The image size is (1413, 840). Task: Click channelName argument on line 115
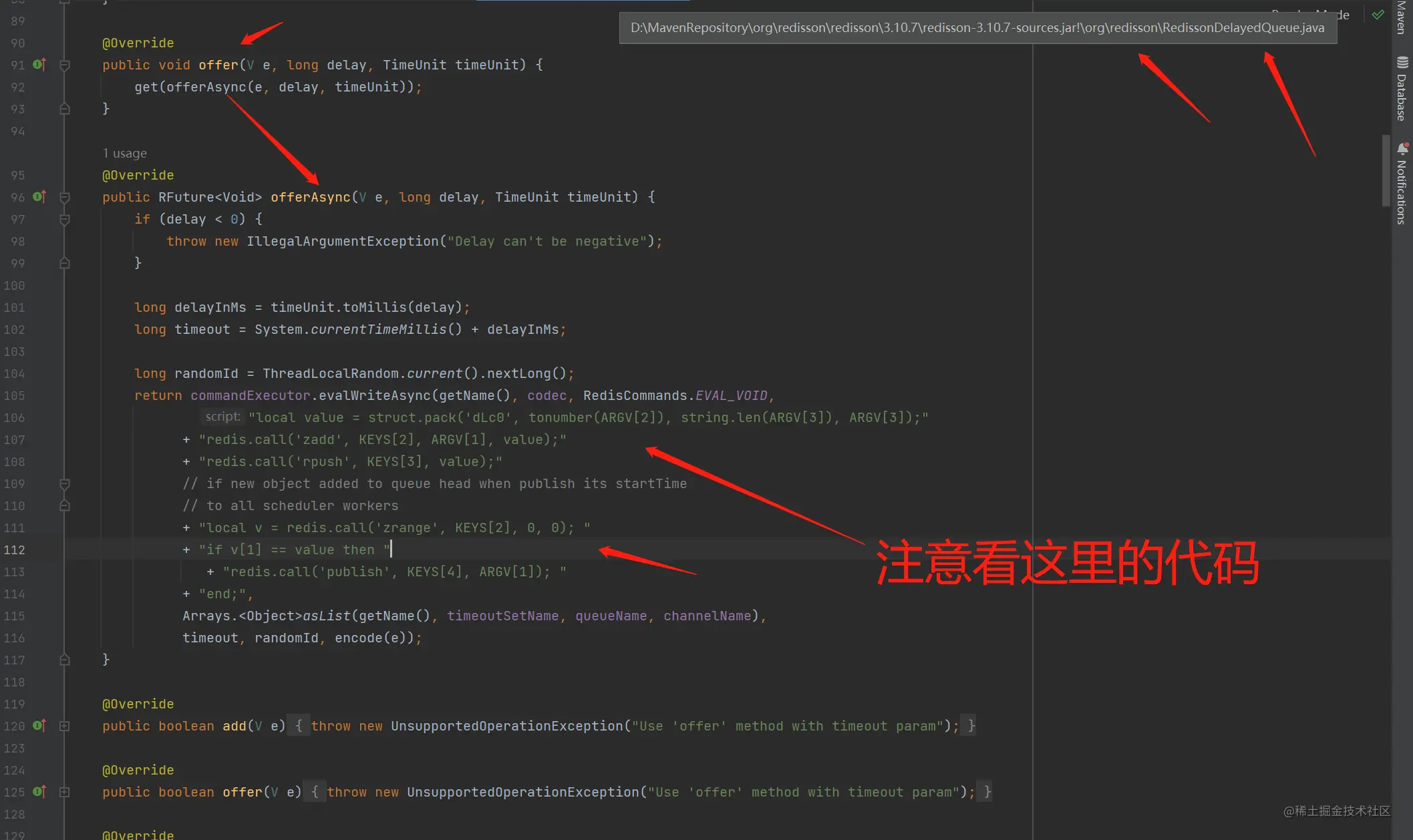click(708, 616)
